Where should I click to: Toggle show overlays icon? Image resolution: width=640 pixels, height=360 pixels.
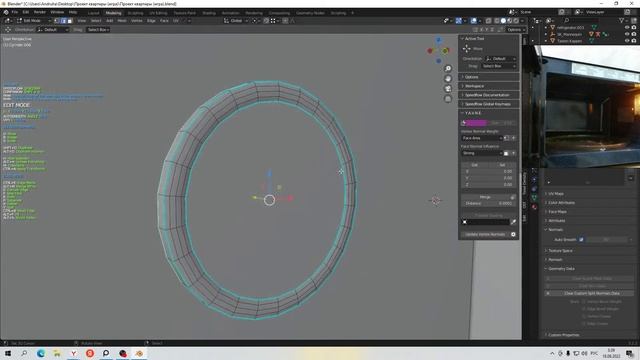[473, 21]
